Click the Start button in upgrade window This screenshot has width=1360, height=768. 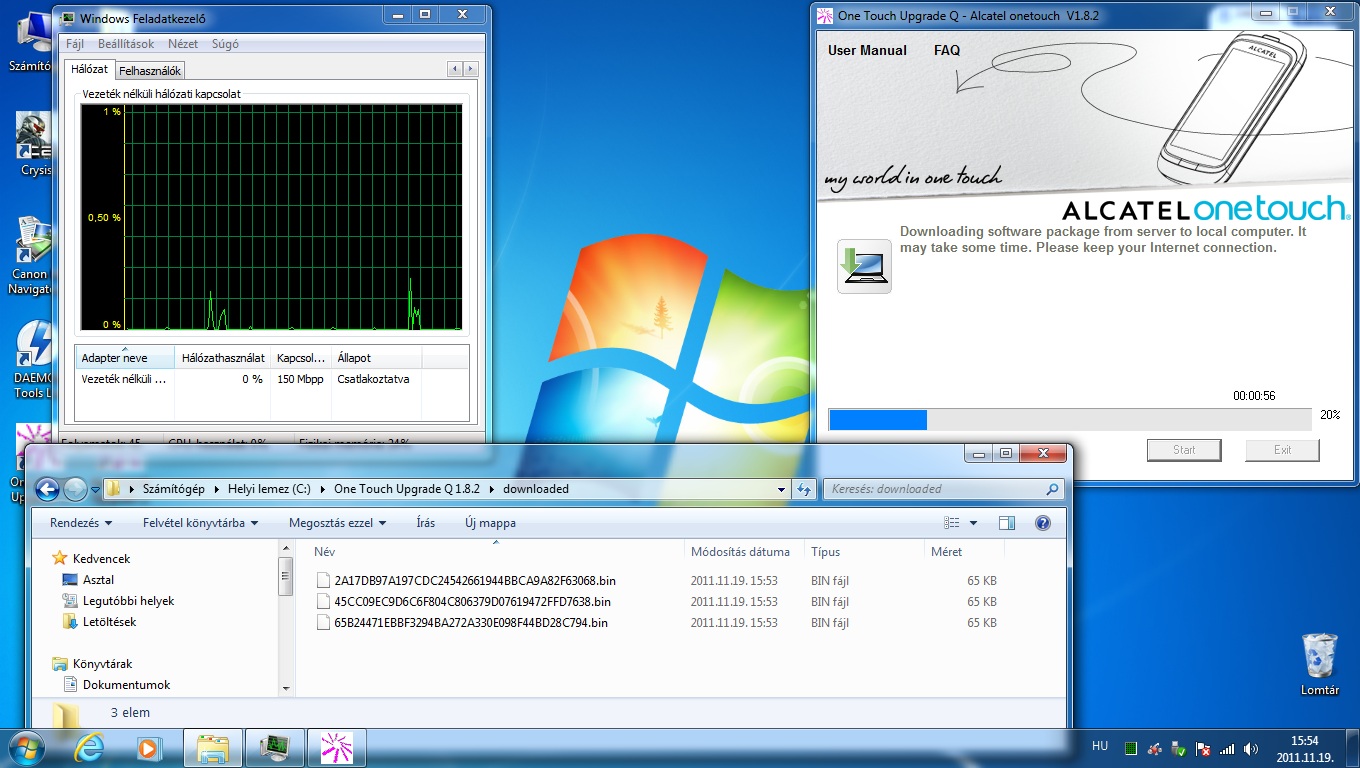point(1184,450)
